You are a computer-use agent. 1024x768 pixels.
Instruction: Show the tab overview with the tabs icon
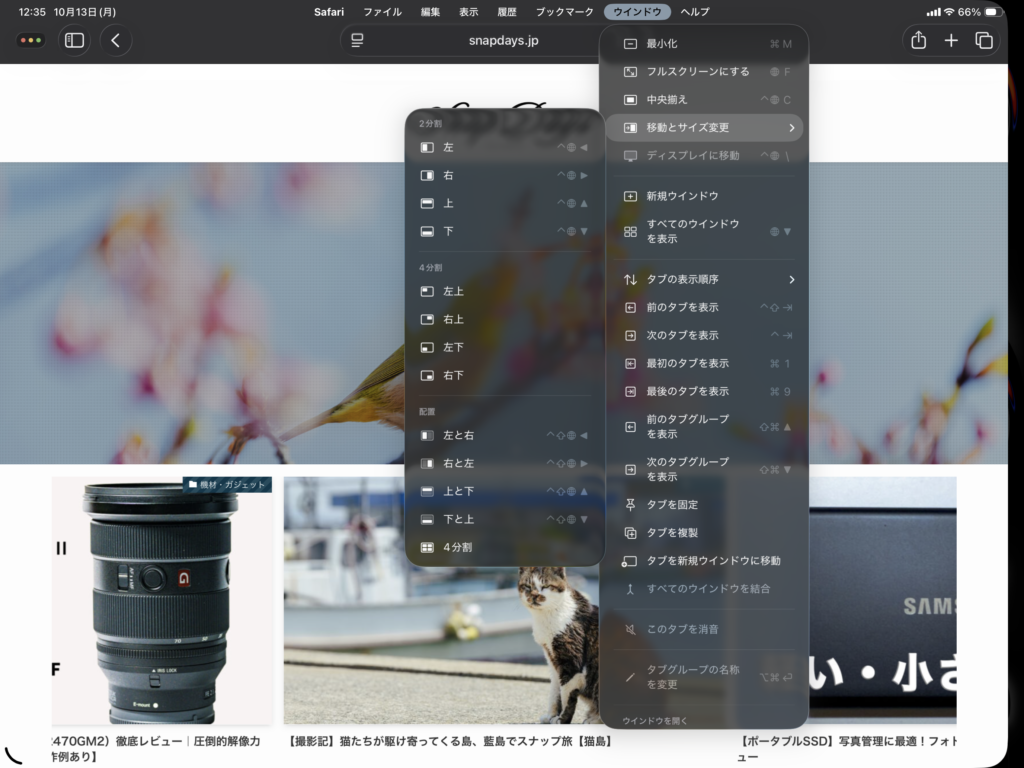click(984, 40)
